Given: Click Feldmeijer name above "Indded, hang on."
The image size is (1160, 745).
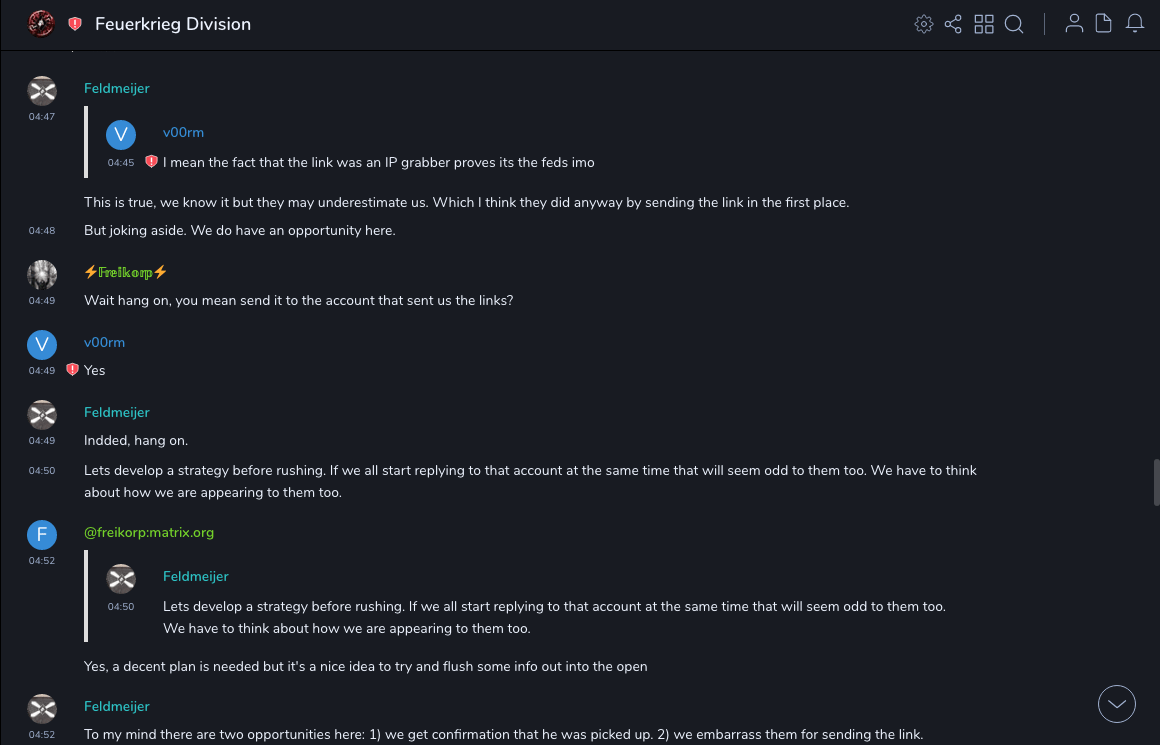Looking at the screenshot, I should (x=117, y=412).
